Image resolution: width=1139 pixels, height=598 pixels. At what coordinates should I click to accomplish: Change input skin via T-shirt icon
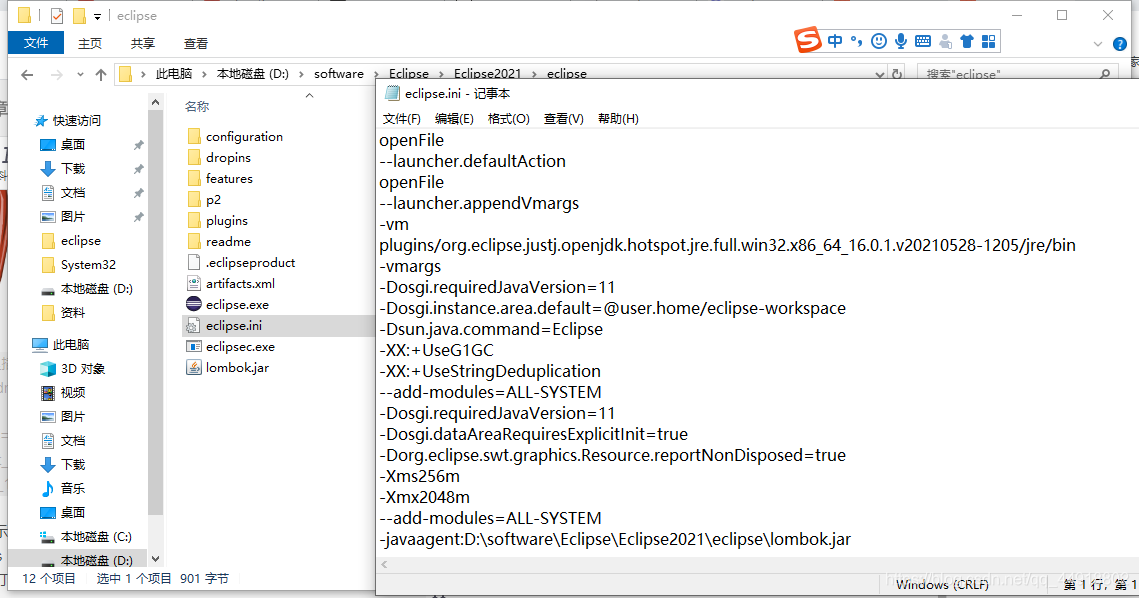(x=966, y=41)
